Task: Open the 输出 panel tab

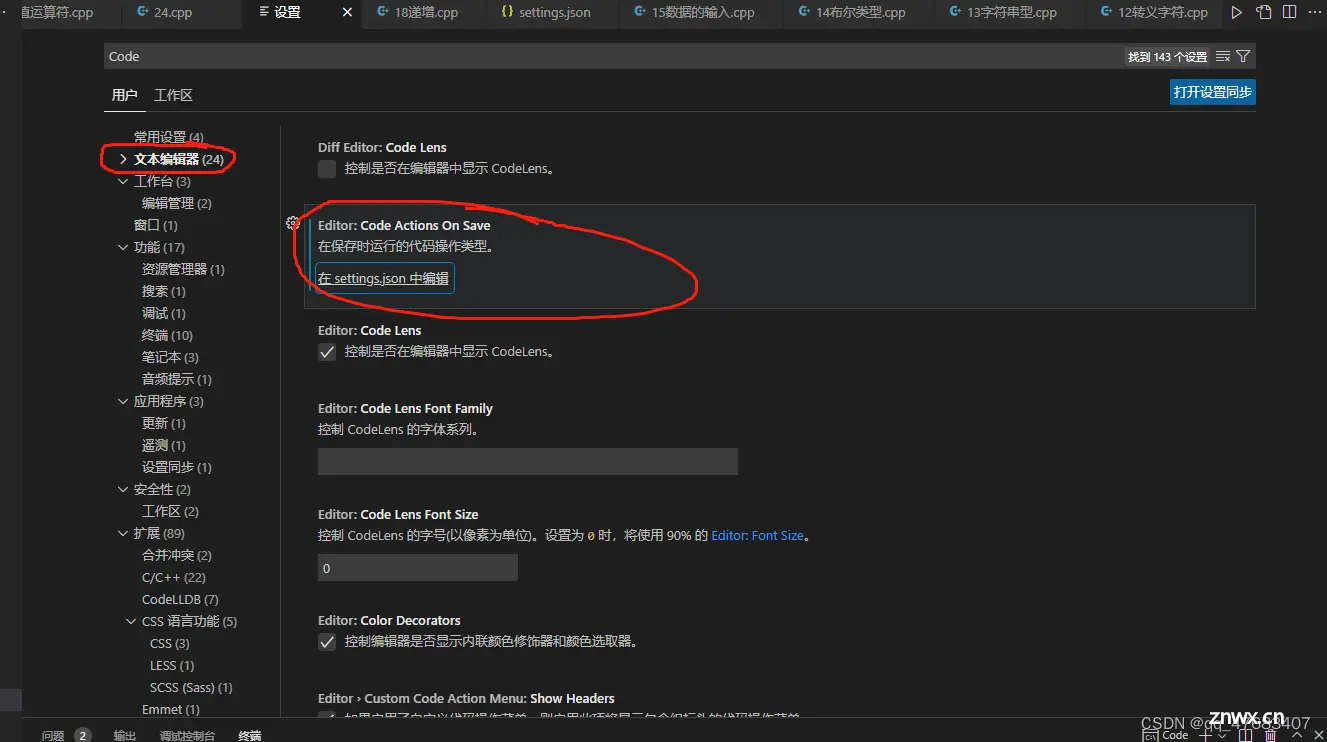Action: (x=124, y=735)
